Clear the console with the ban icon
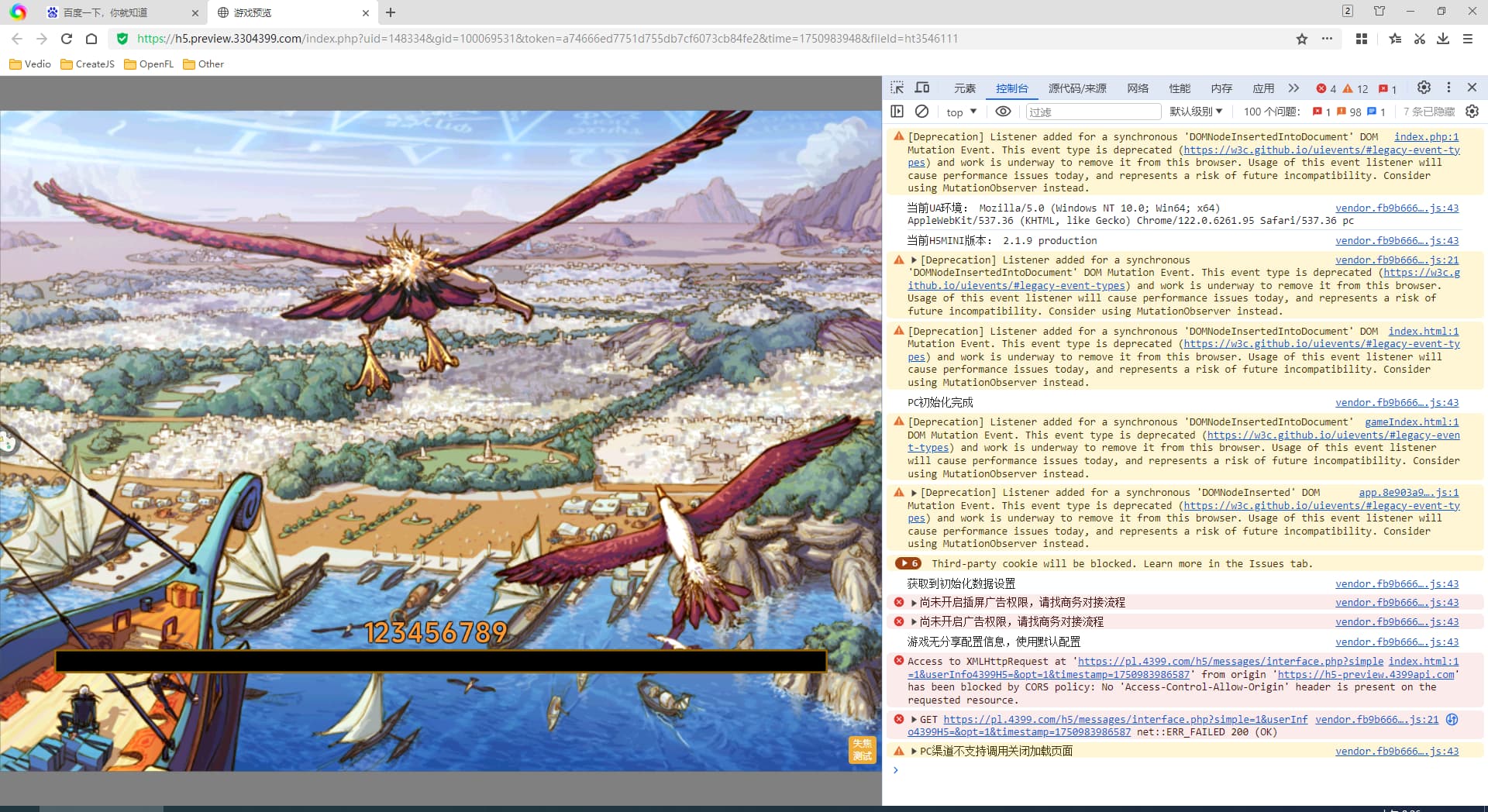1488x812 pixels. (922, 112)
